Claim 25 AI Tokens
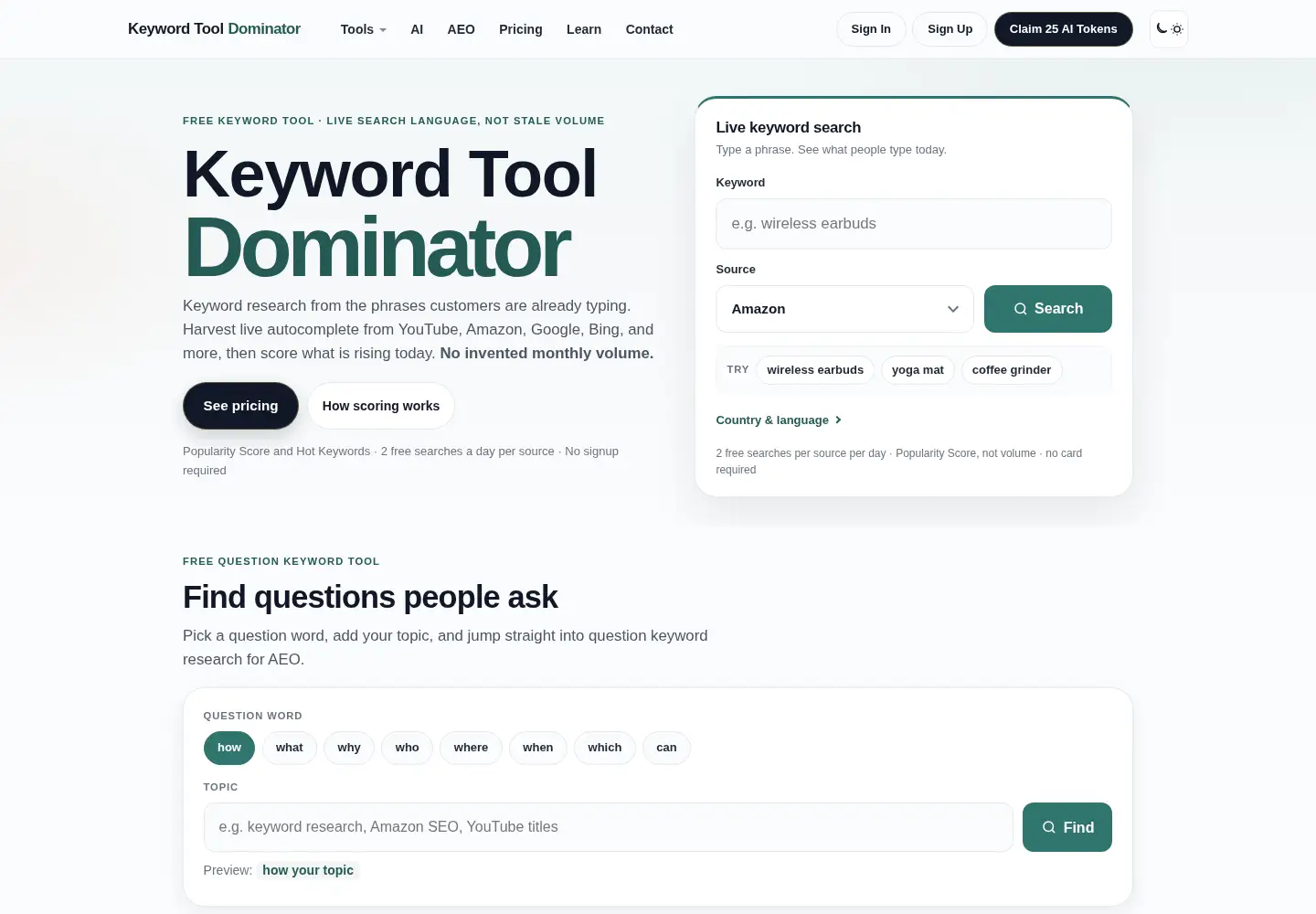Viewport: 1316px width, 914px height. (1063, 29)
